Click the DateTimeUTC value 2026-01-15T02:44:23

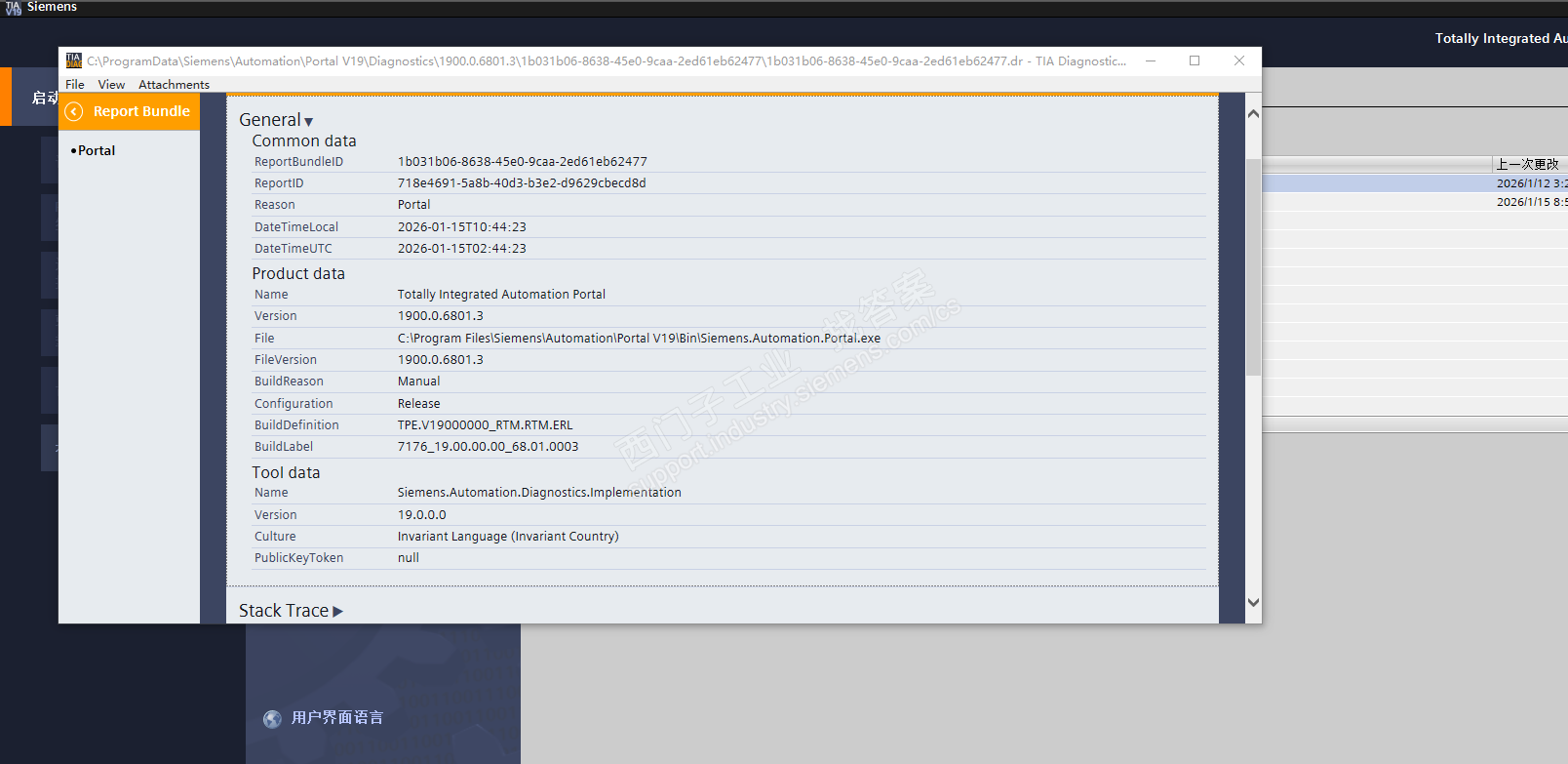pyautogui.click(x=462, y=249)
